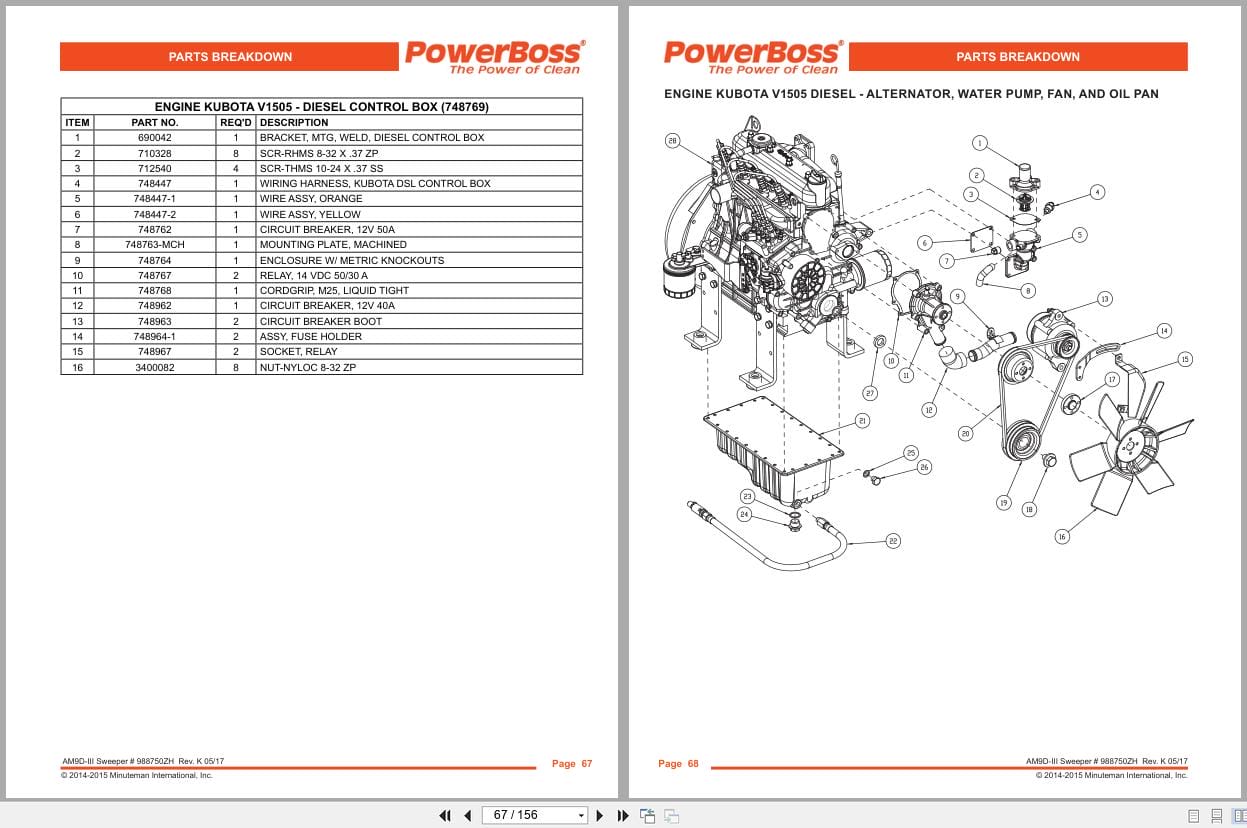Click right page PARTS BREAKDOWN header
The width and height of the screenshot is (1247, 828).
point(1018,57)
